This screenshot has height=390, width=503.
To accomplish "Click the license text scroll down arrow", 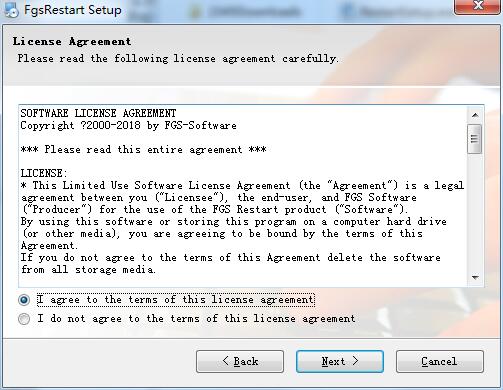I will tap(475, 277).
